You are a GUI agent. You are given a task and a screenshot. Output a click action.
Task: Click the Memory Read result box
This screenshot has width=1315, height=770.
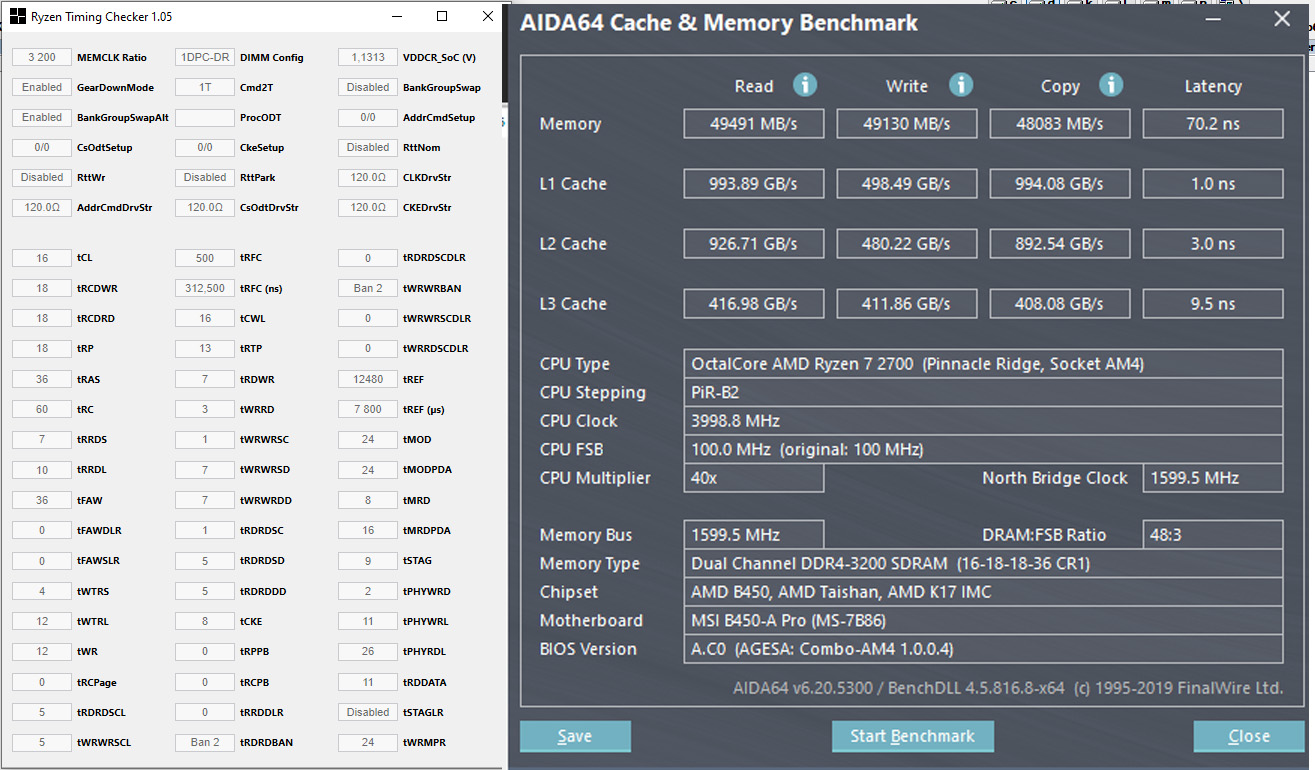754,124
